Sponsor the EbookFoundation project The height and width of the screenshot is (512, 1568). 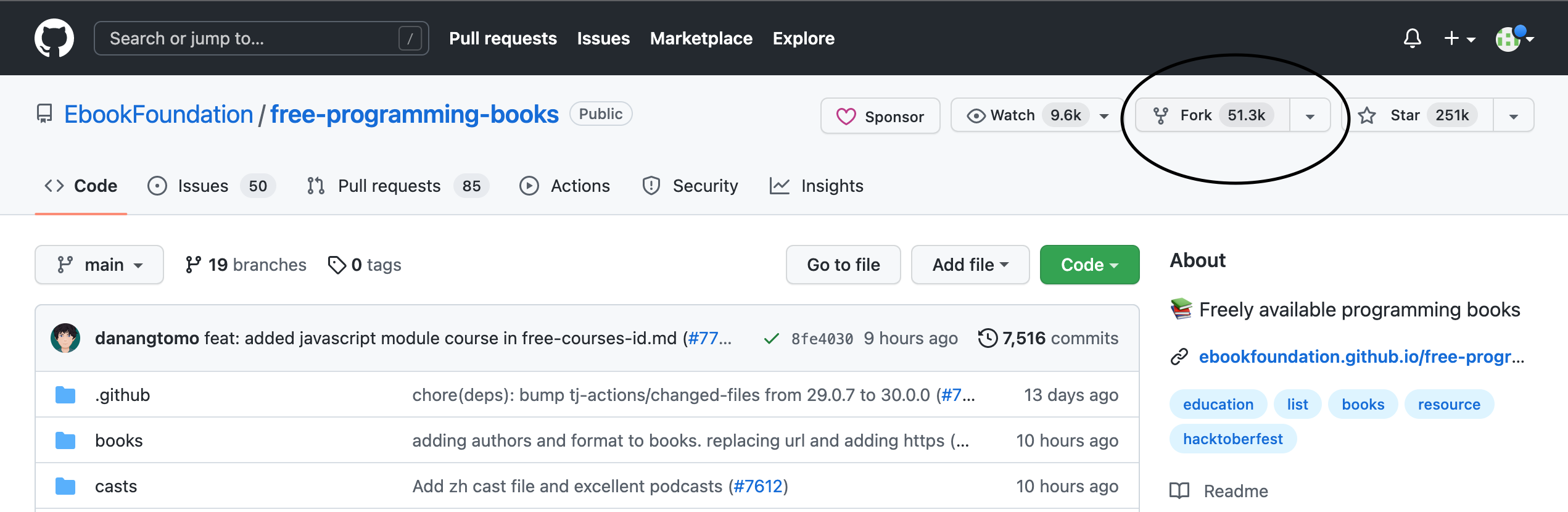click(x=880, y=116)
